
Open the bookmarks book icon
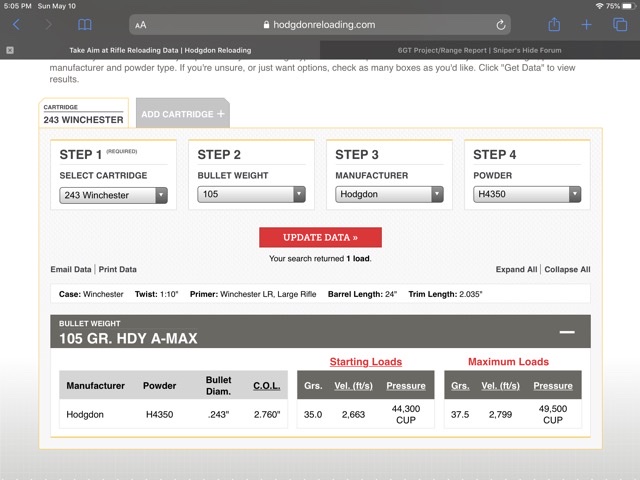pyautogui.click(x=84, y=25)
